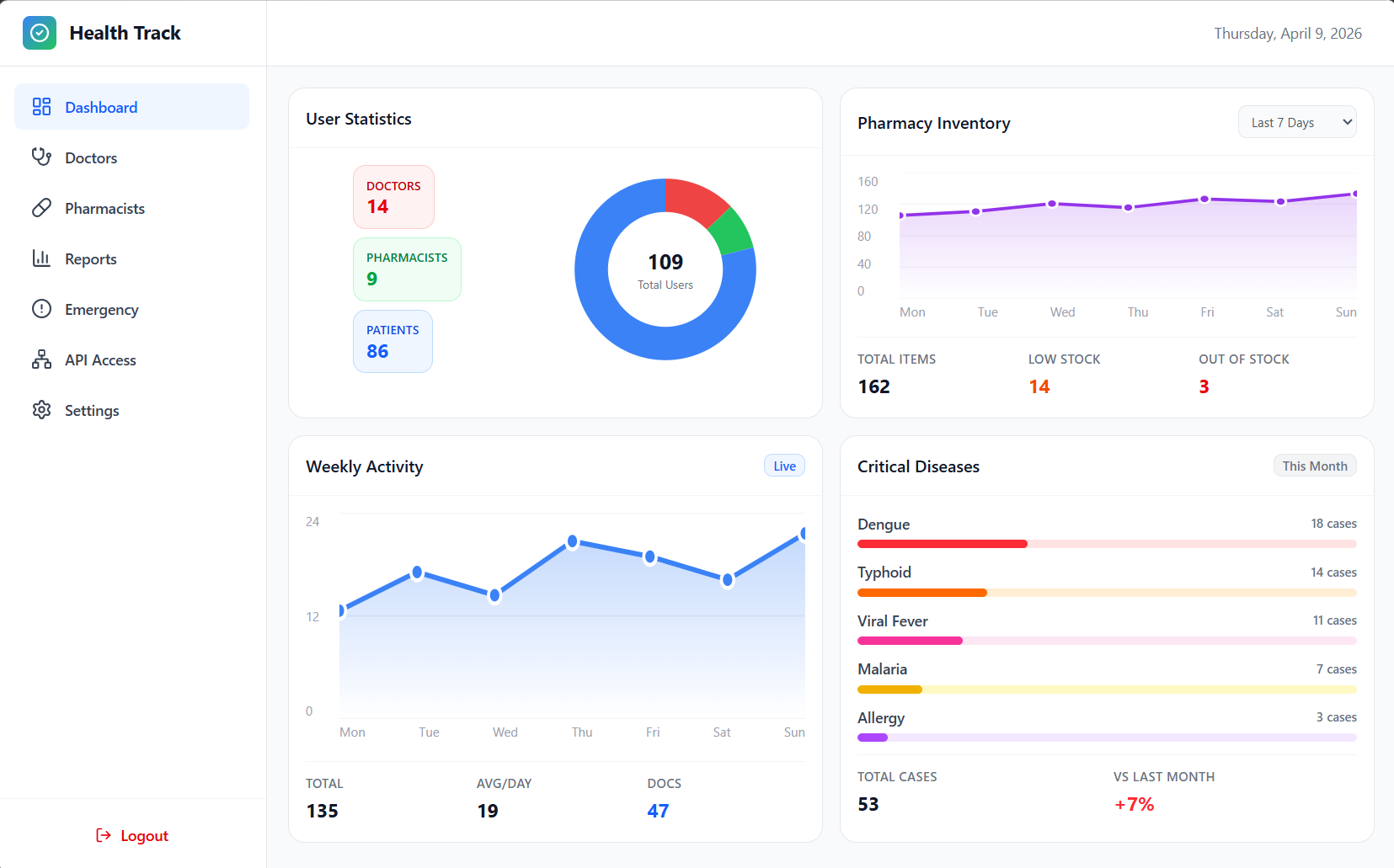Click the Reports bar chart icon
This screenshot has height=868, width=1394.
coord(41,258)
